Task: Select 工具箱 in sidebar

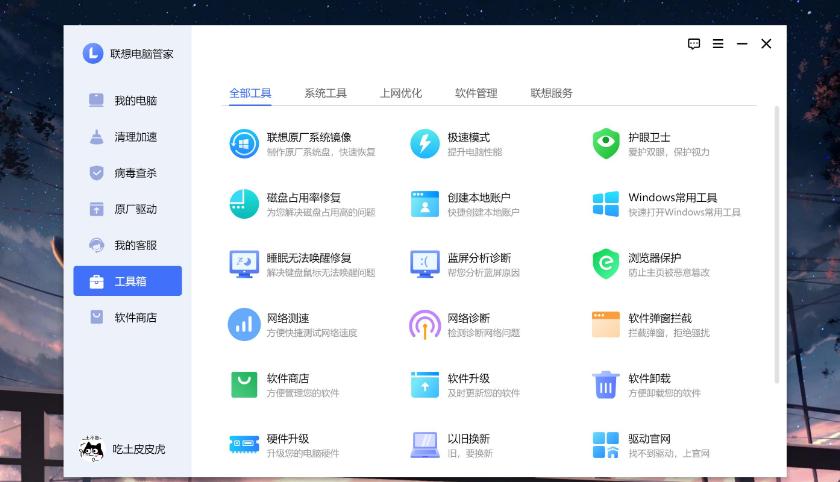Action: pos(128,281)
